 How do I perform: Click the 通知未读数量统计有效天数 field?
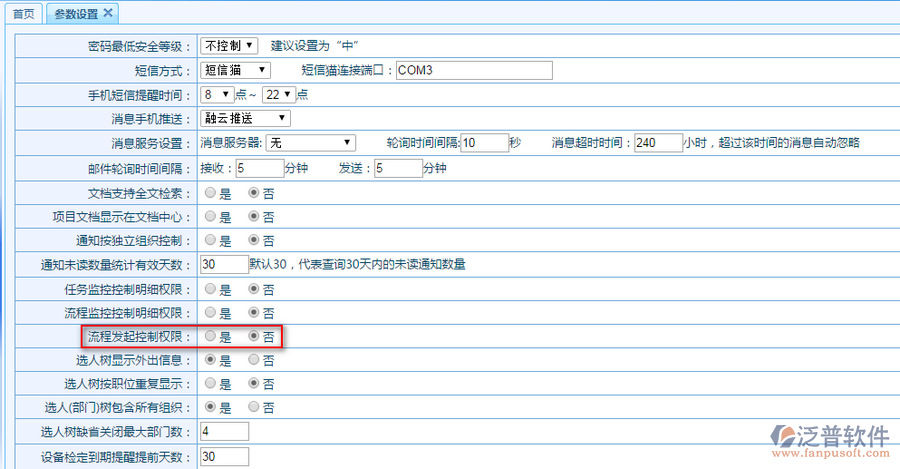click(x=224, y=265)
